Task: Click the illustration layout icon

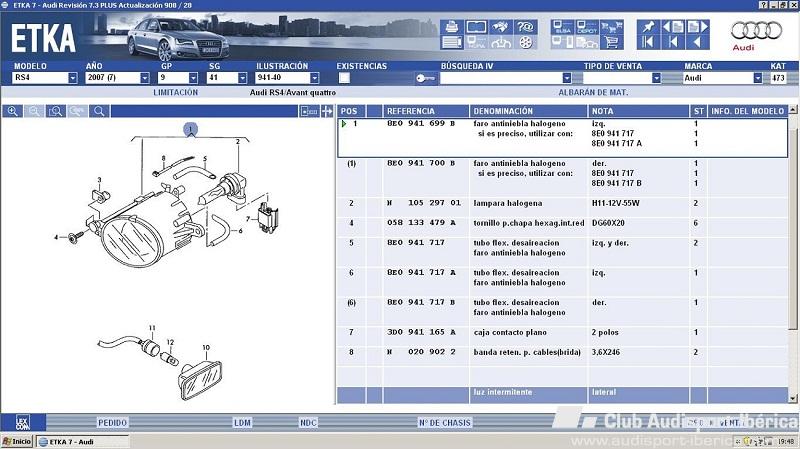Action: point(309,111)
